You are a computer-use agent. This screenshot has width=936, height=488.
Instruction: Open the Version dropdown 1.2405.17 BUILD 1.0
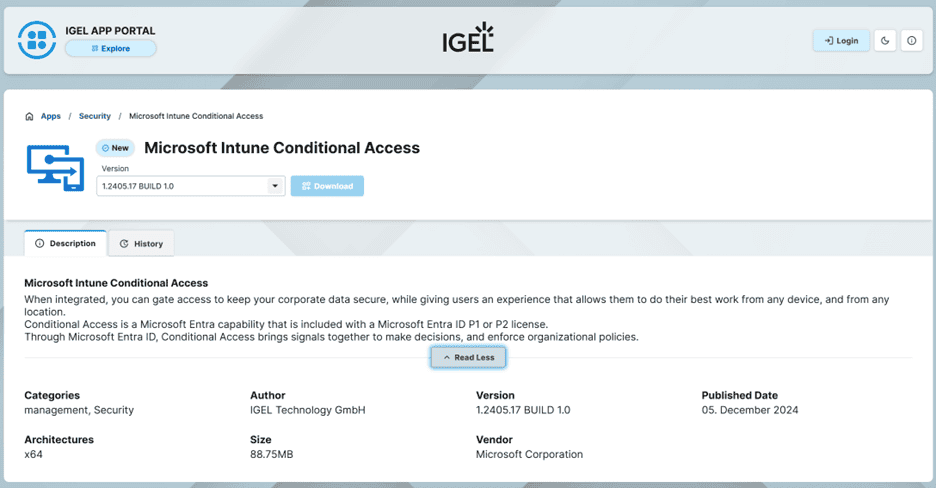(x=191, y=186)
